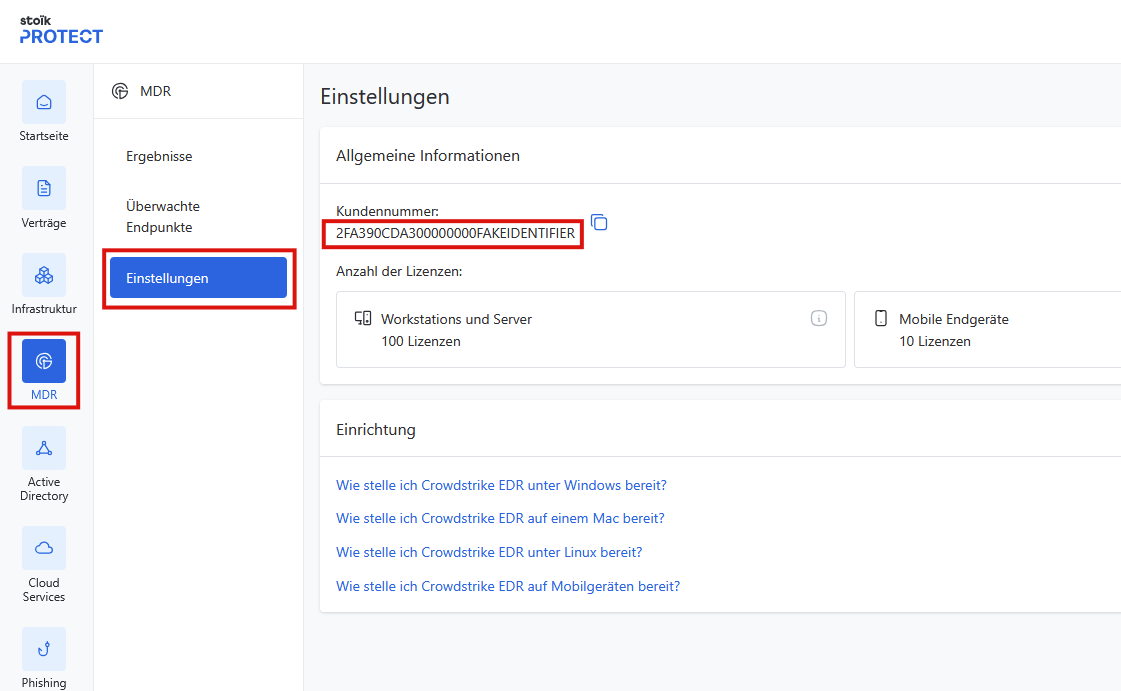1121x691 pixels.
Task: Click the Stoïk Protect logo
Action: [61, 30]
